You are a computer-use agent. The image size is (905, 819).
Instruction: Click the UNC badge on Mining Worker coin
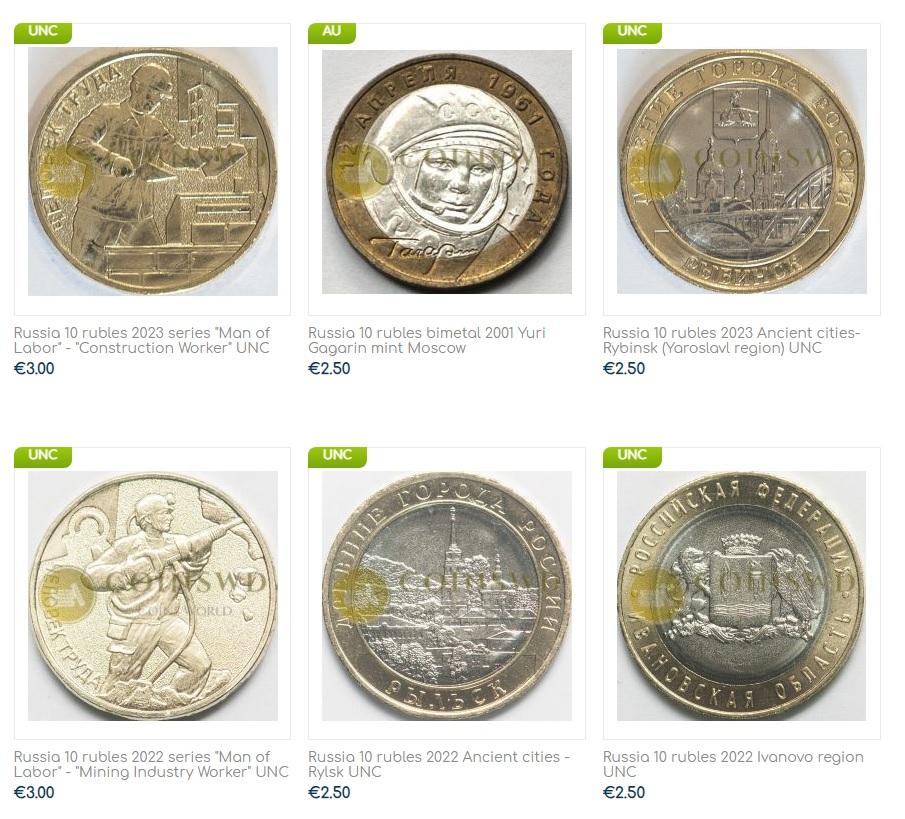click(x=43, y=456)
